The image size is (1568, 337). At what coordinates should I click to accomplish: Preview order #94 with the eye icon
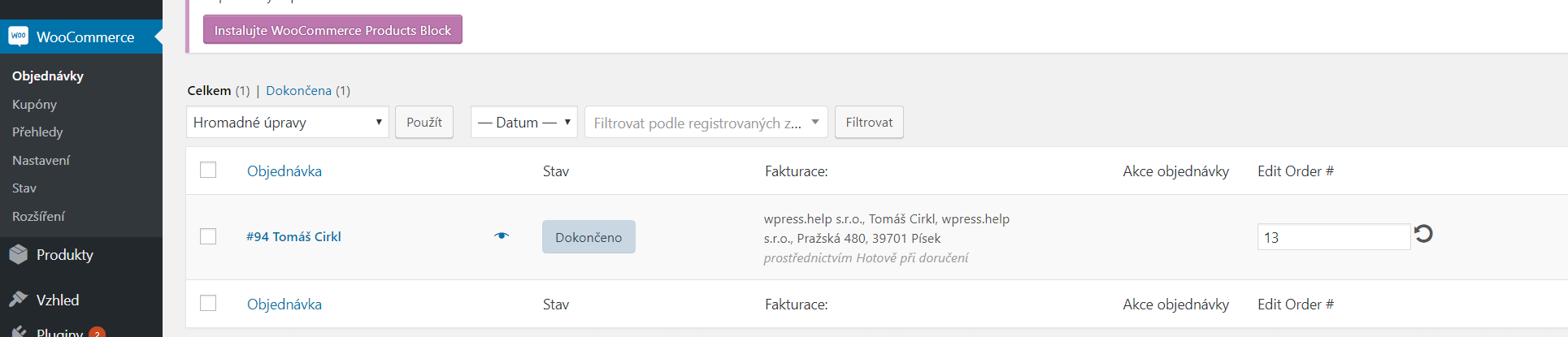point(502,236)
